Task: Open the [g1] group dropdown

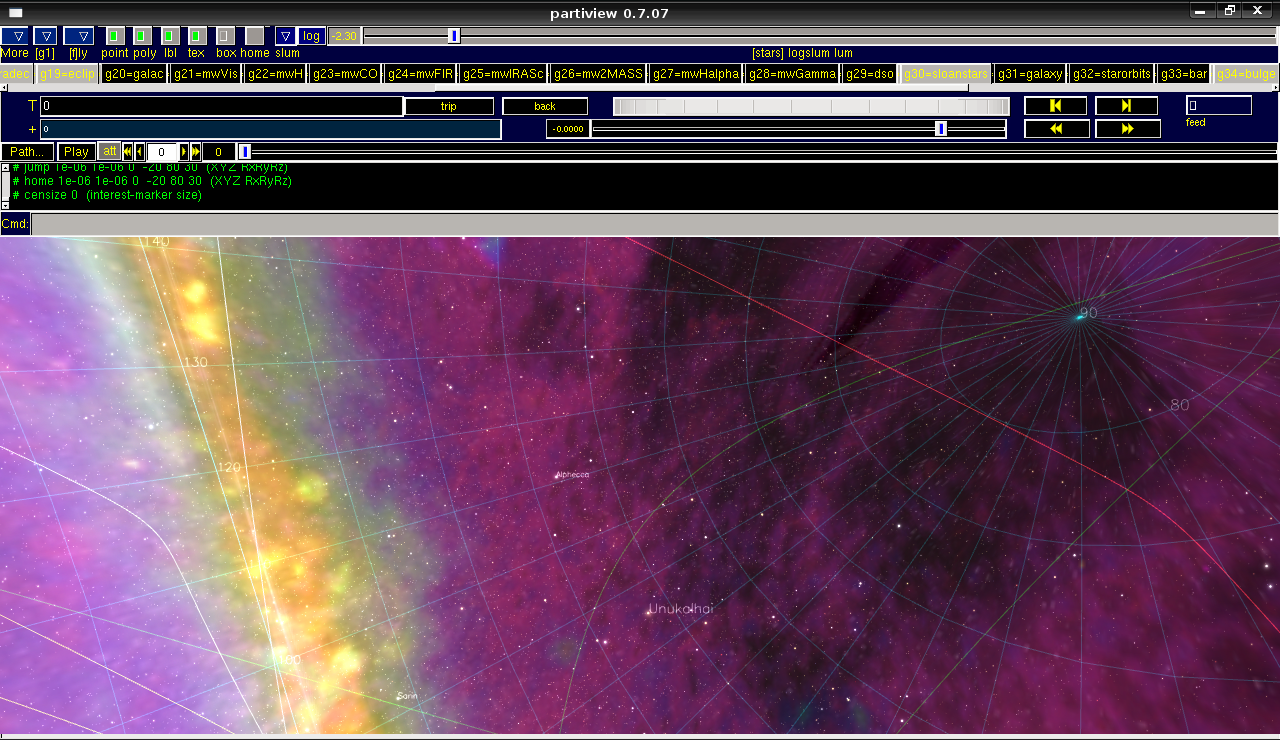Action: [x=46, y=36]
